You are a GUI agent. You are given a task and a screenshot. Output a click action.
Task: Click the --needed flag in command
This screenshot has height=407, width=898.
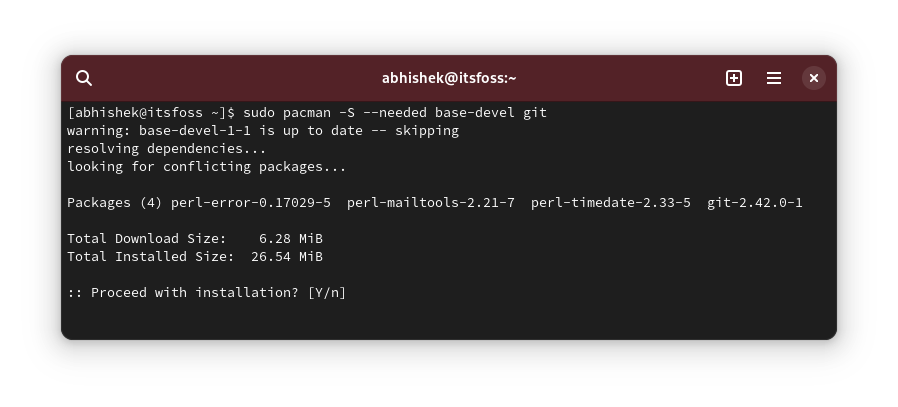(x=395, y=113)
